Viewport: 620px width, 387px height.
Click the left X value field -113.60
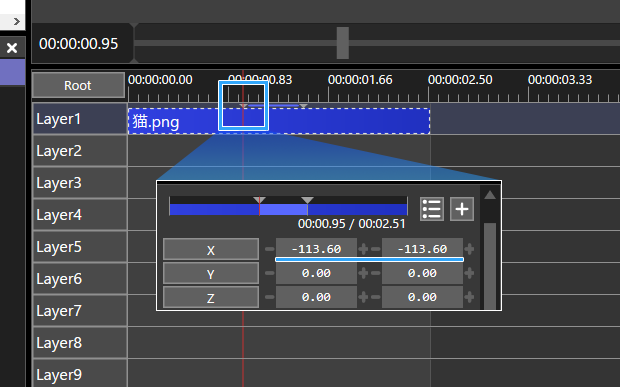pyautogui.click(x=316, y=249)
